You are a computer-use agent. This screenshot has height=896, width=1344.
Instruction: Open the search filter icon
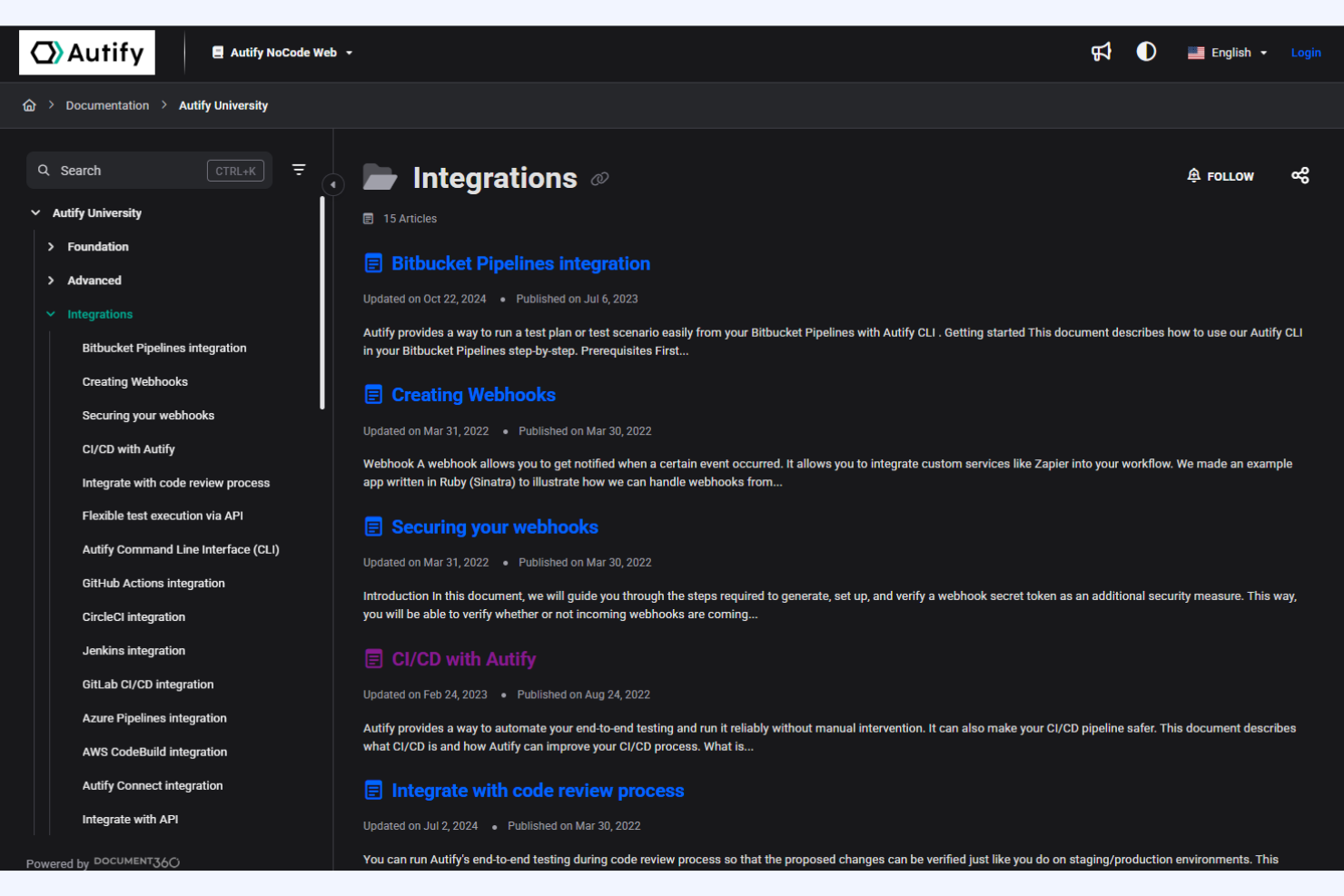299,170
